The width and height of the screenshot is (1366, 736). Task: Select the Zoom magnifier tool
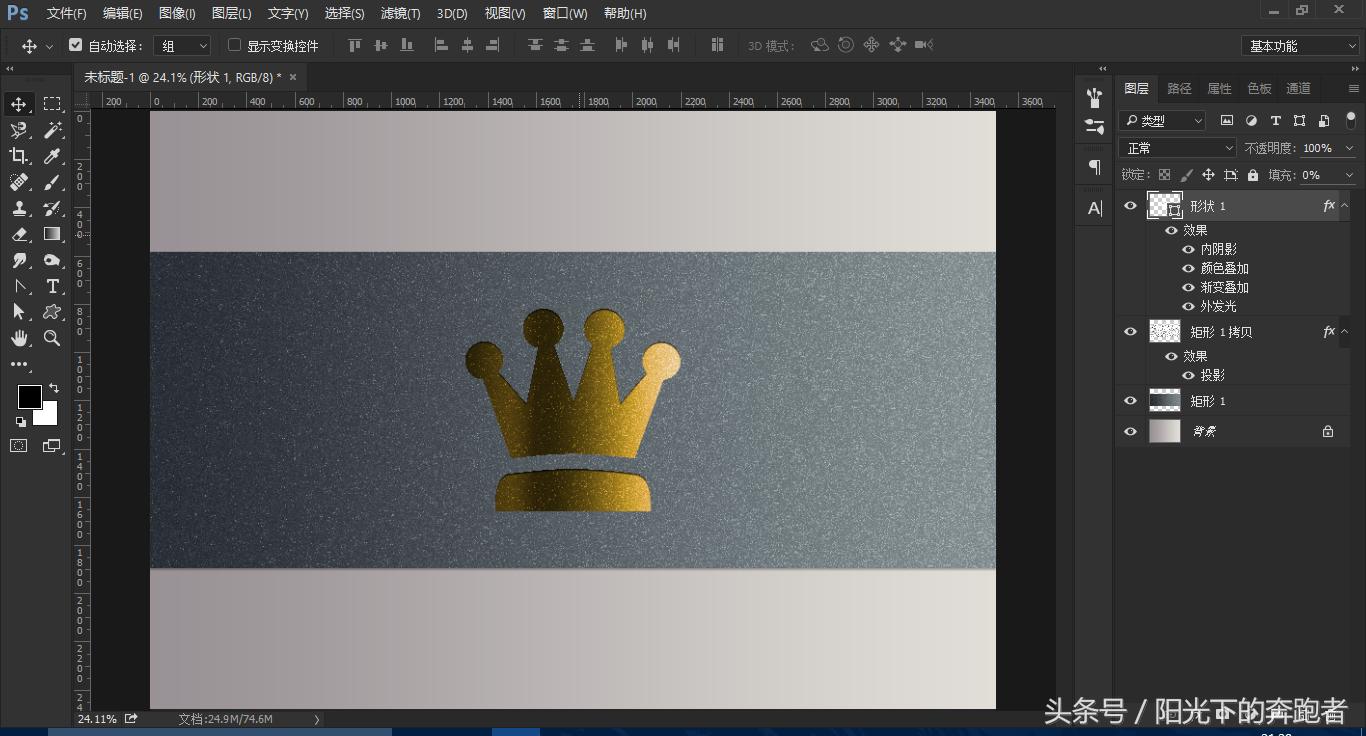pyautogui.click(x=52, y=339)
